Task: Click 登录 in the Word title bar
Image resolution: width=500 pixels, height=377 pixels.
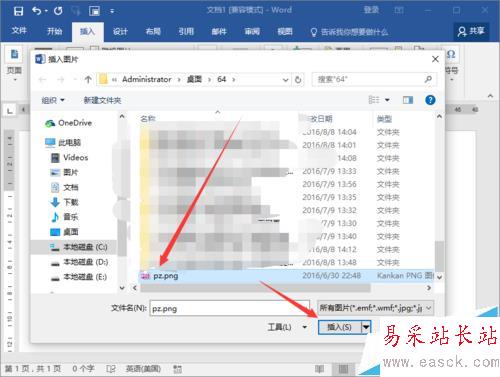Action: 371,10
